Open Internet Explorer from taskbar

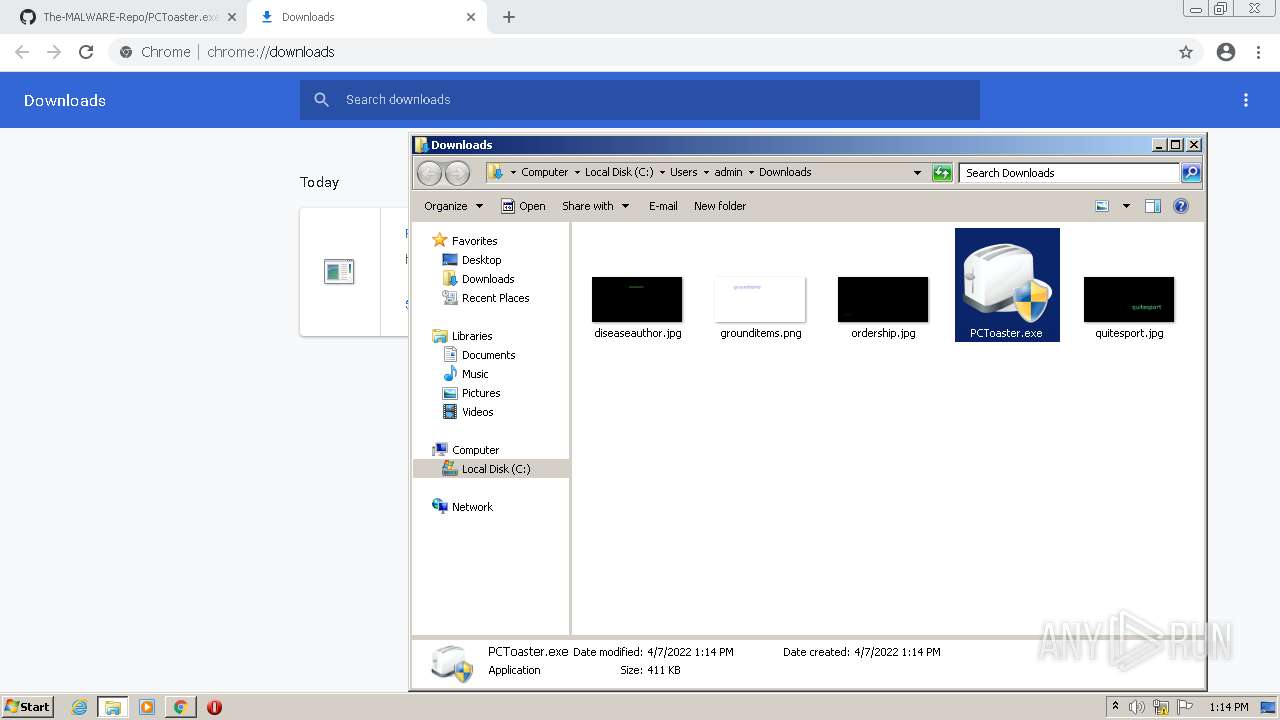pos(80,707)
